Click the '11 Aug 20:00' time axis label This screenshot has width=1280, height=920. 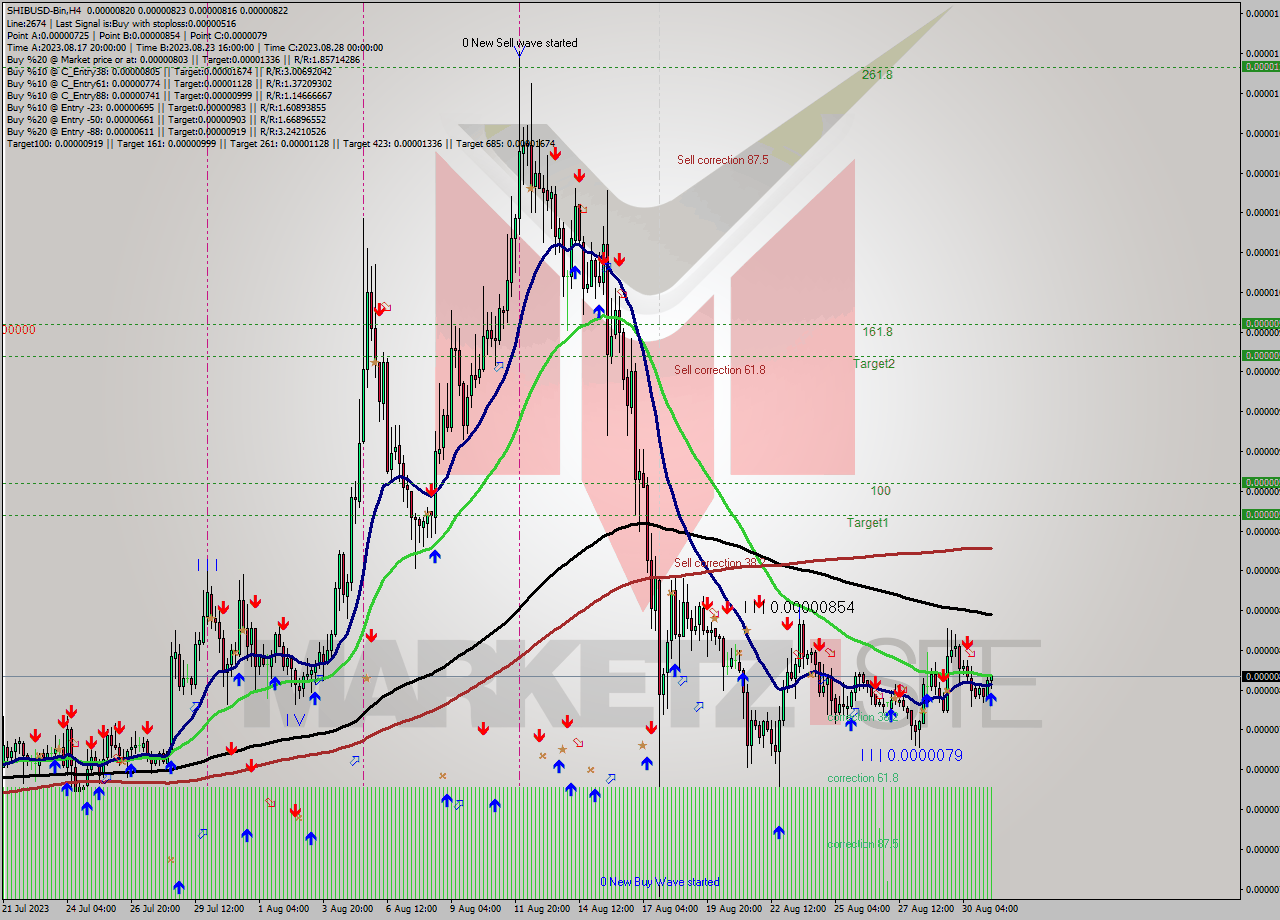542,909
